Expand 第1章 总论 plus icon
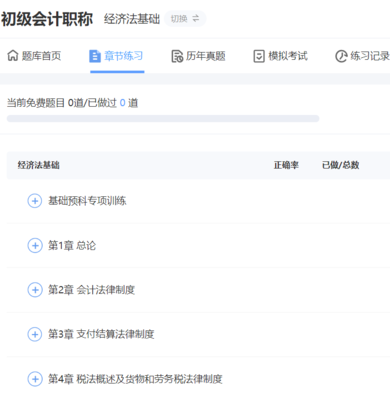The width and height of the screenshot is (390, 400). tap(35, 246)
